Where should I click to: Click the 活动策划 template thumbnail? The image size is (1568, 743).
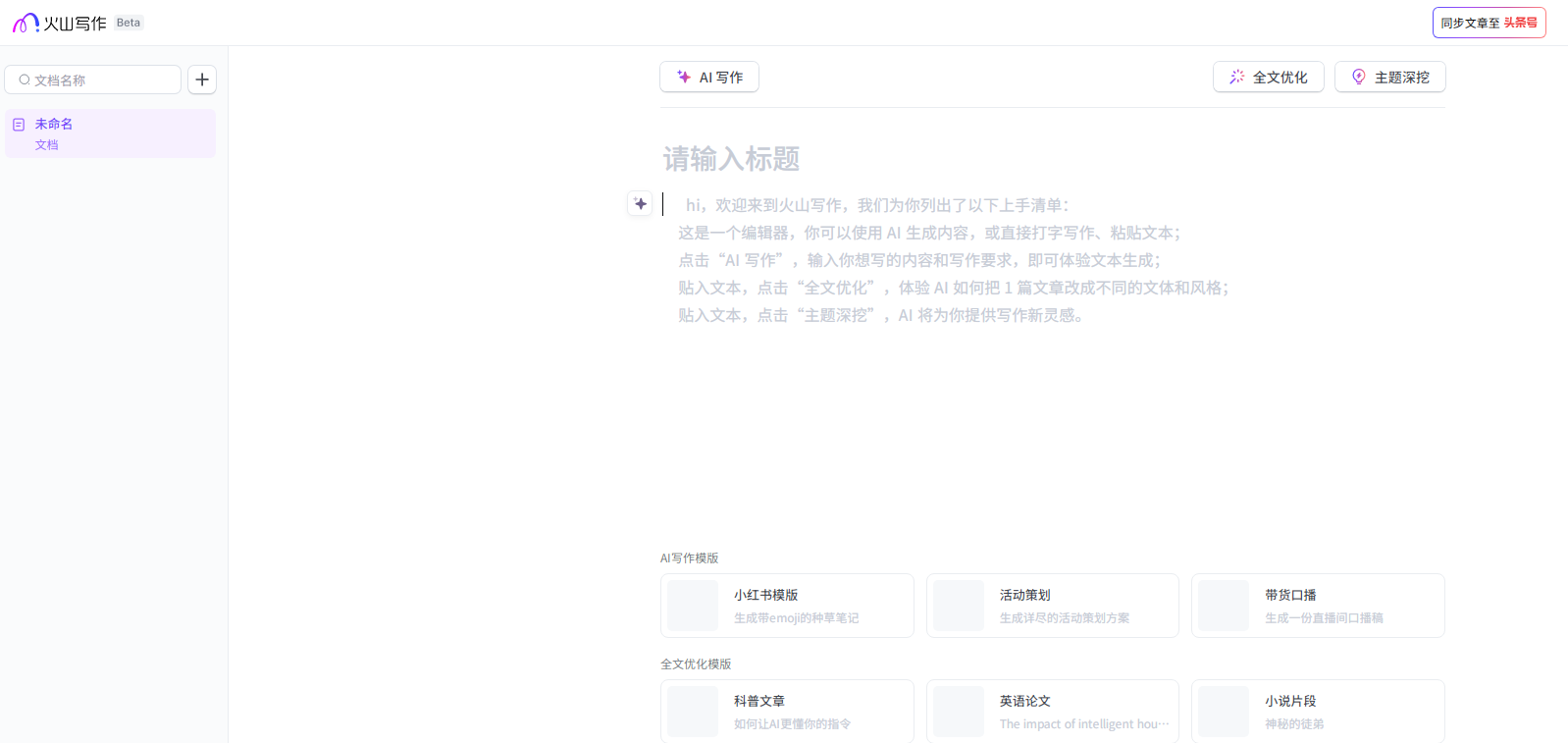(x=958, y=606)
